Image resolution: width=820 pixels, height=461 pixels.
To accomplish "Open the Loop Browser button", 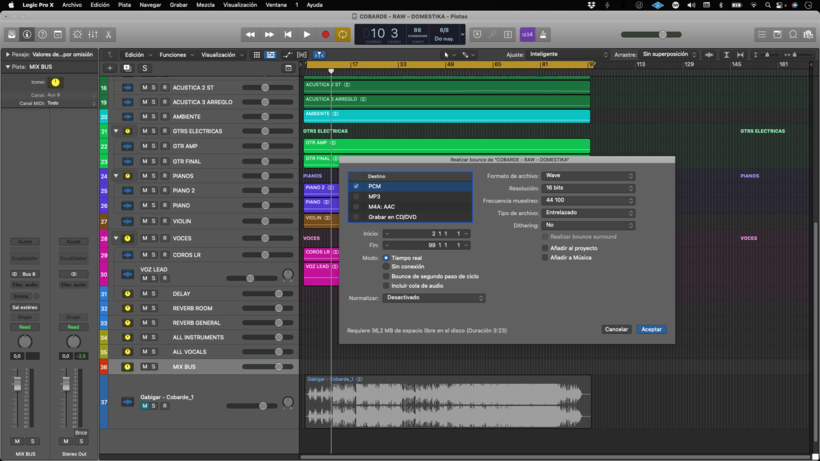I will (793, 34).
